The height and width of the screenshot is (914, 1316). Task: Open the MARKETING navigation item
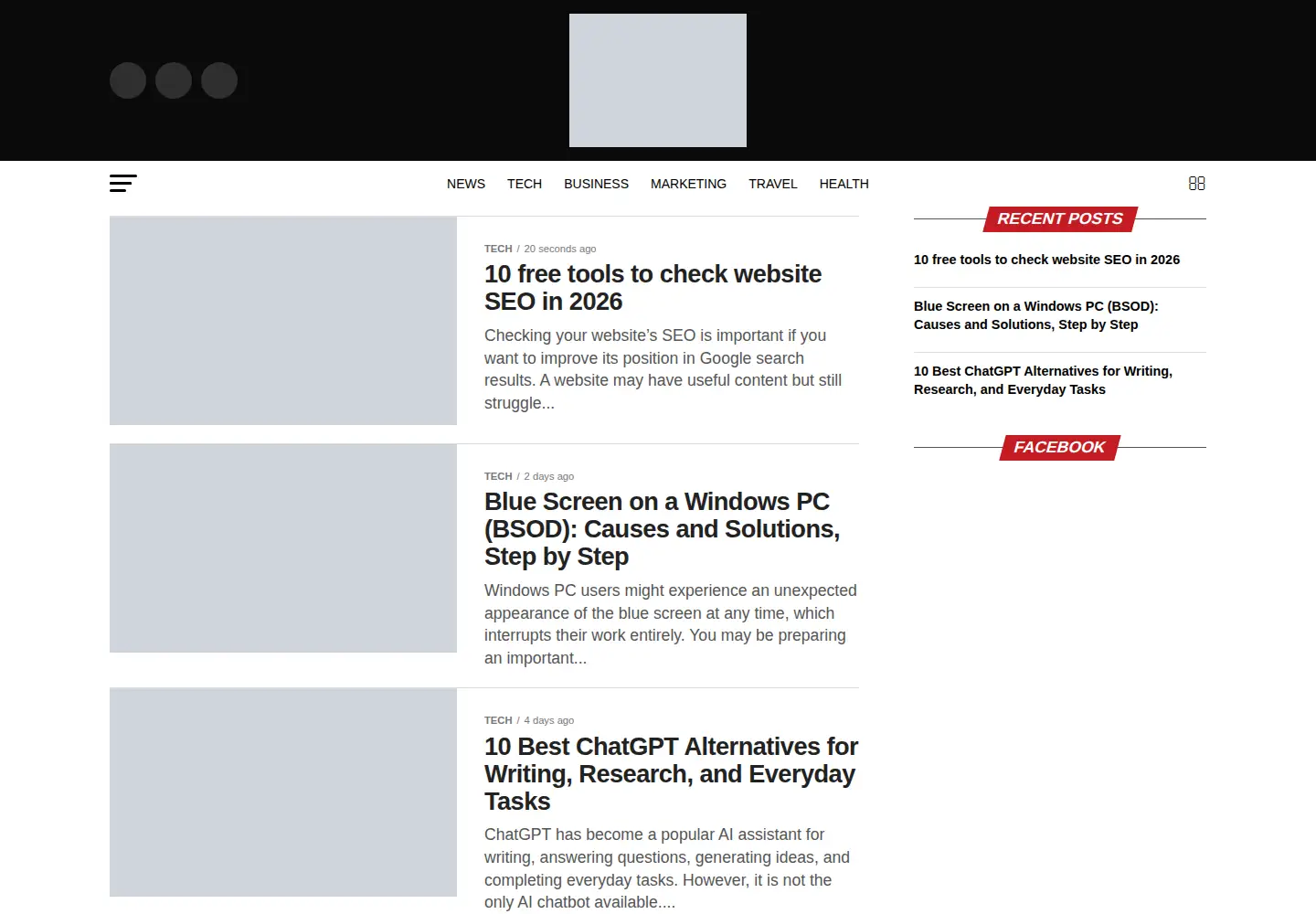(688, 184)
